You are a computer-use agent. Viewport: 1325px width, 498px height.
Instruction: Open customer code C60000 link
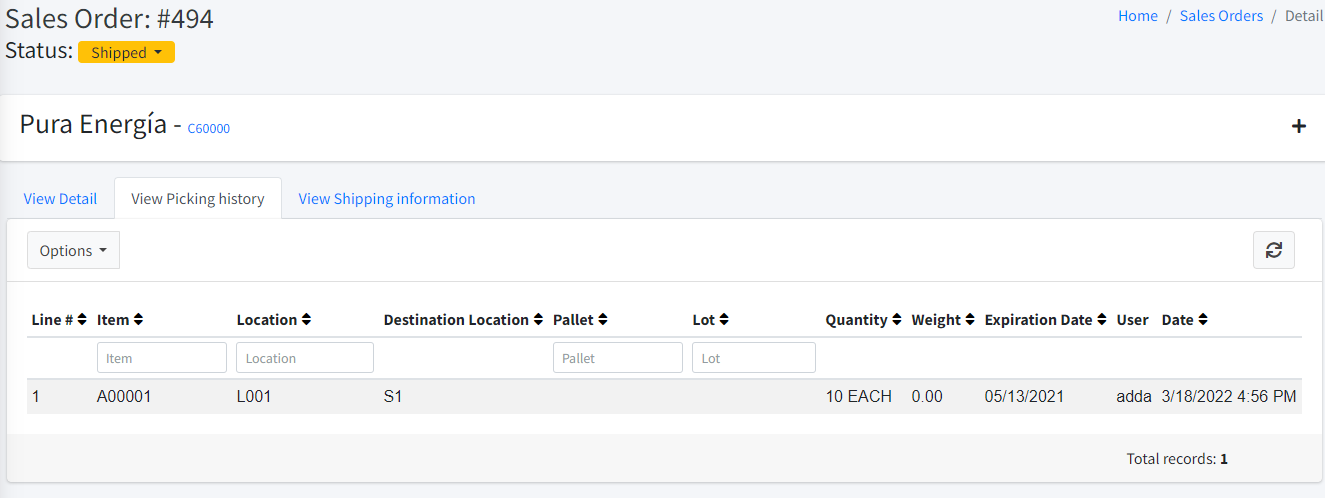pyautogui.click(x=209, y=129)
